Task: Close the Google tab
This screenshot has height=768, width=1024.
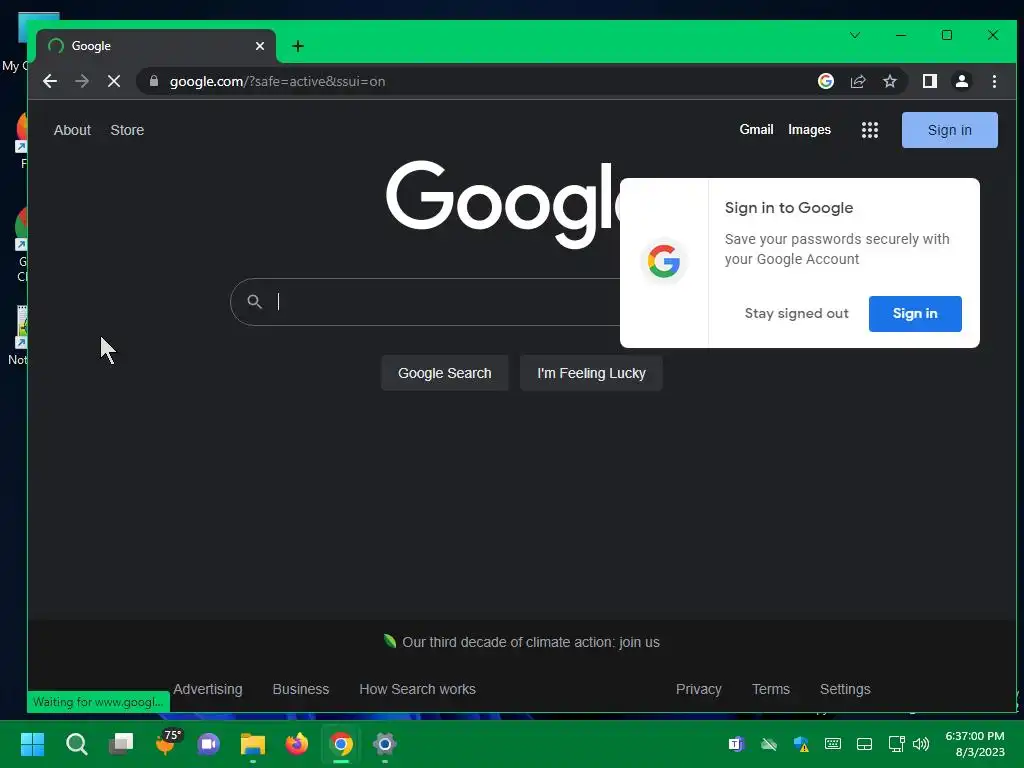Action: pos(260,46)
